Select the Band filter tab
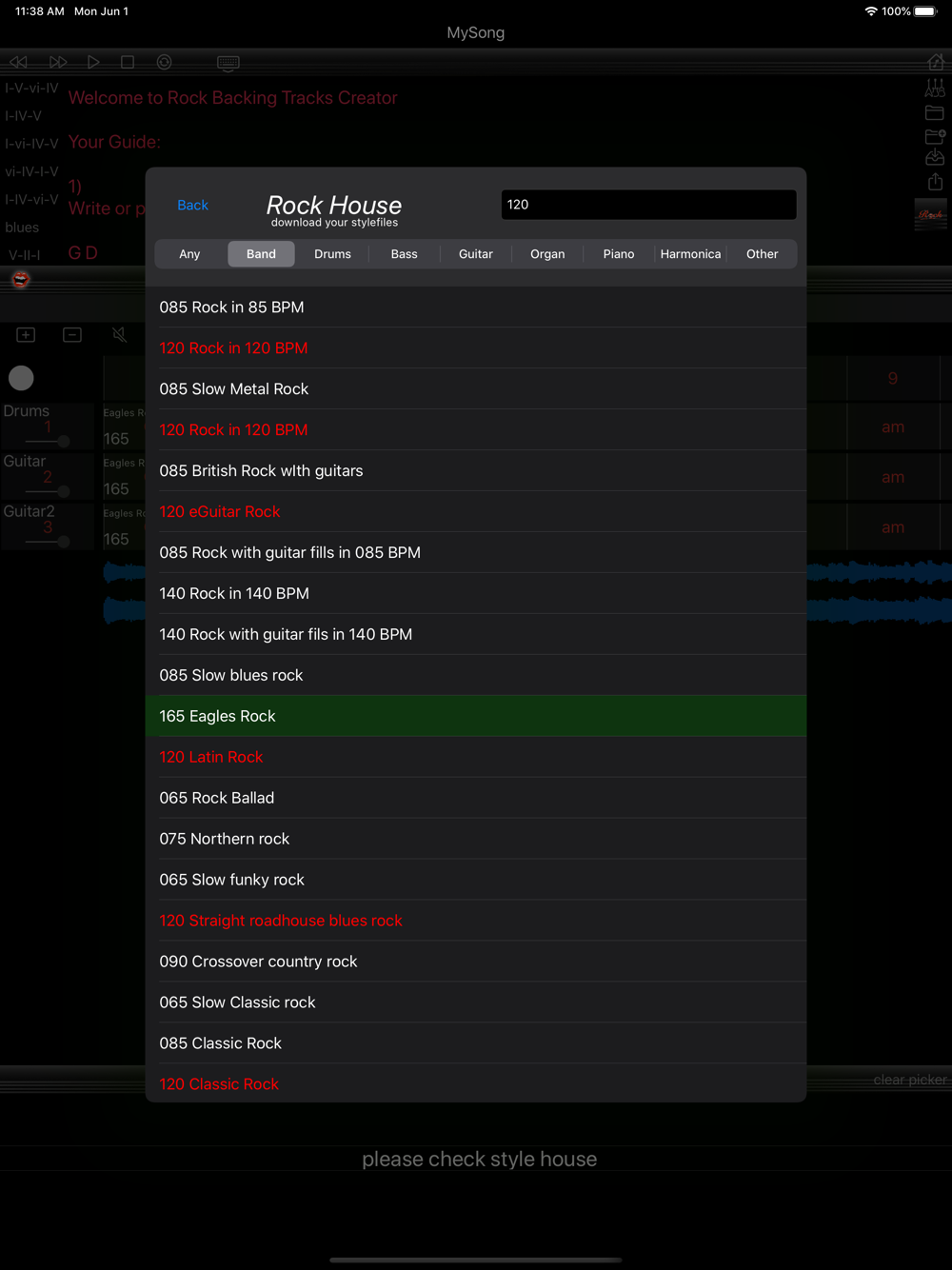Viewport: 952px width, 1270px height. click(261, 254)
